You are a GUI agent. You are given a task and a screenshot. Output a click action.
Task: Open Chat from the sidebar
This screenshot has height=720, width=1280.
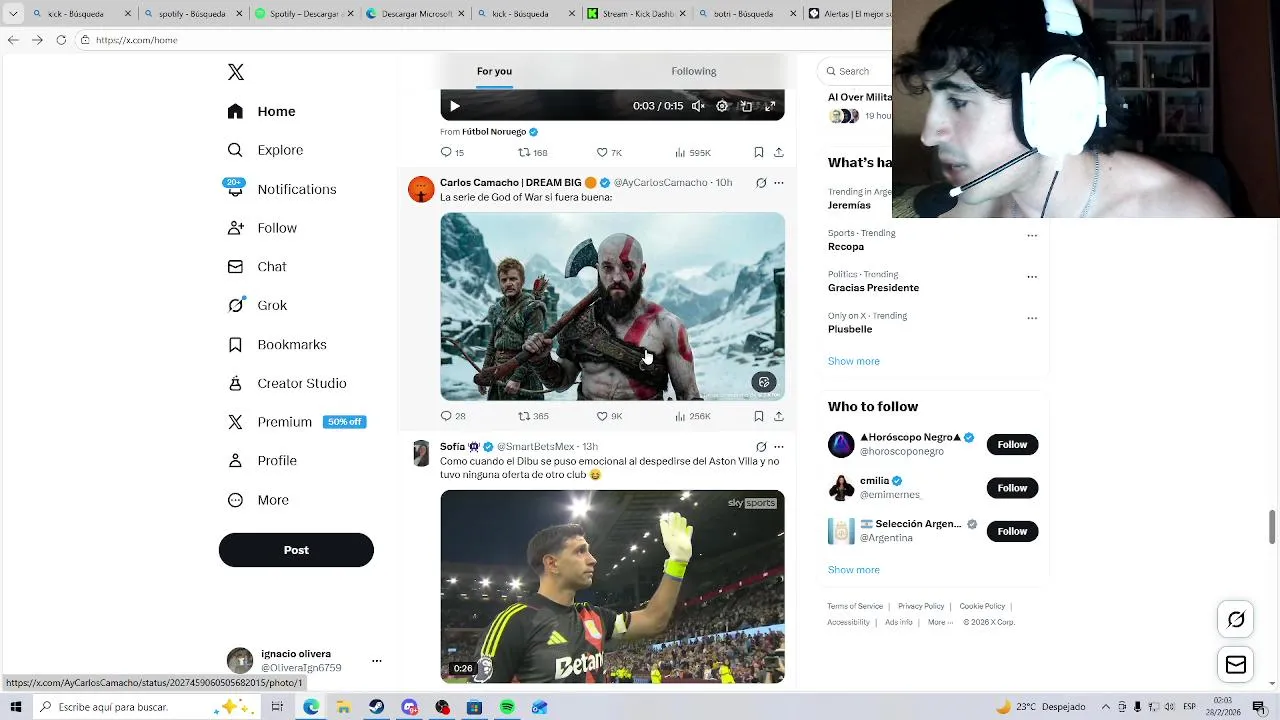(257, 267)
